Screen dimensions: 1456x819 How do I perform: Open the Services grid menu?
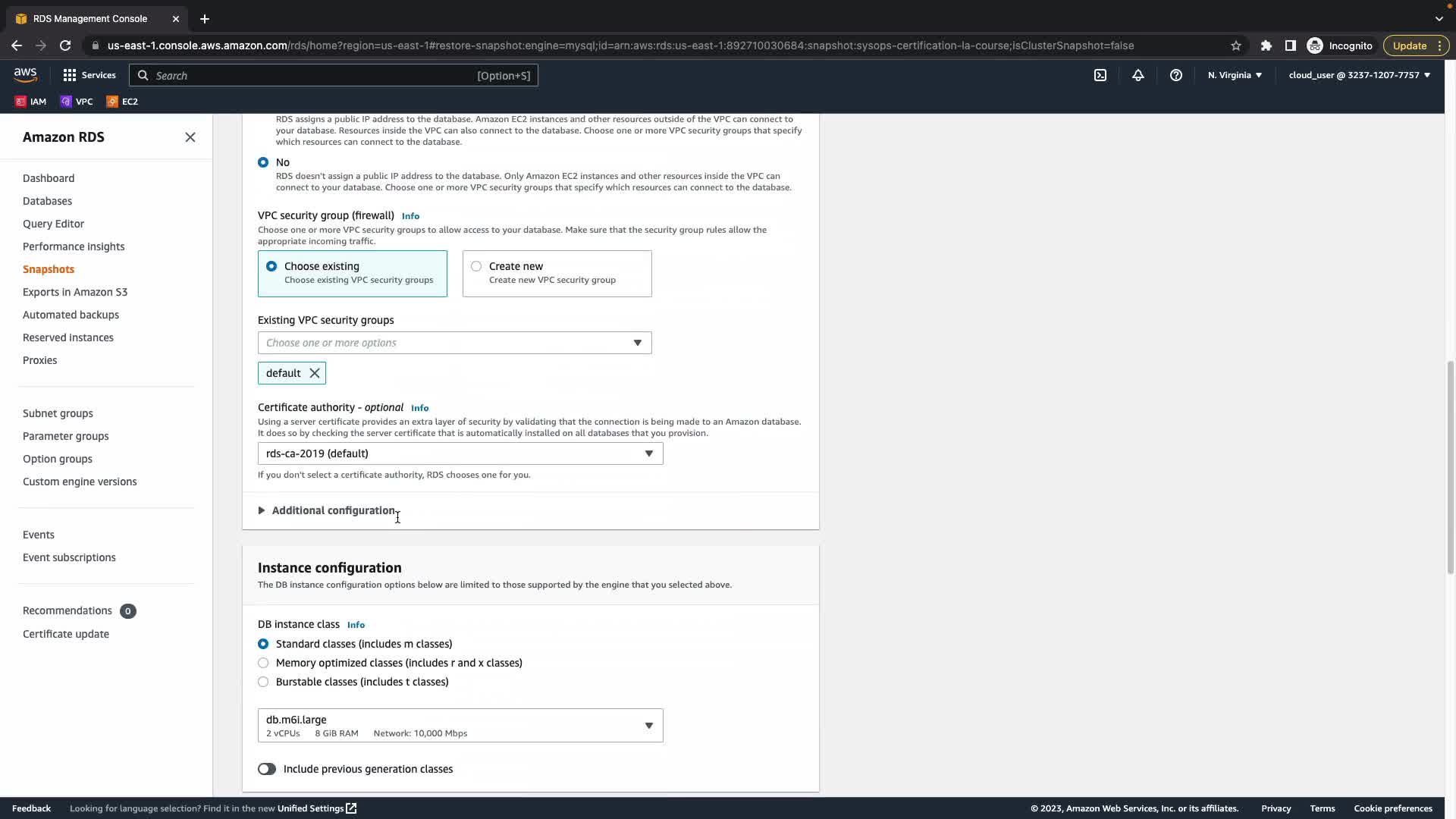pos(89,75)
